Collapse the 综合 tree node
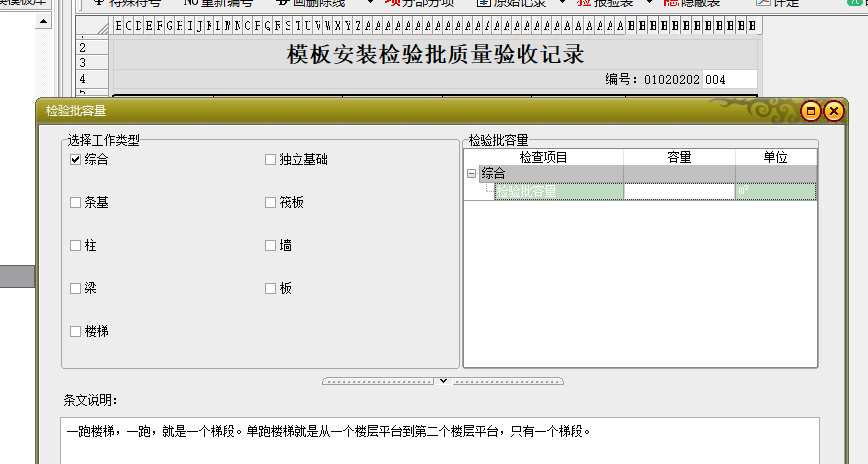The image size is (868, 464). pyautogui.click(x=472, y=174)
